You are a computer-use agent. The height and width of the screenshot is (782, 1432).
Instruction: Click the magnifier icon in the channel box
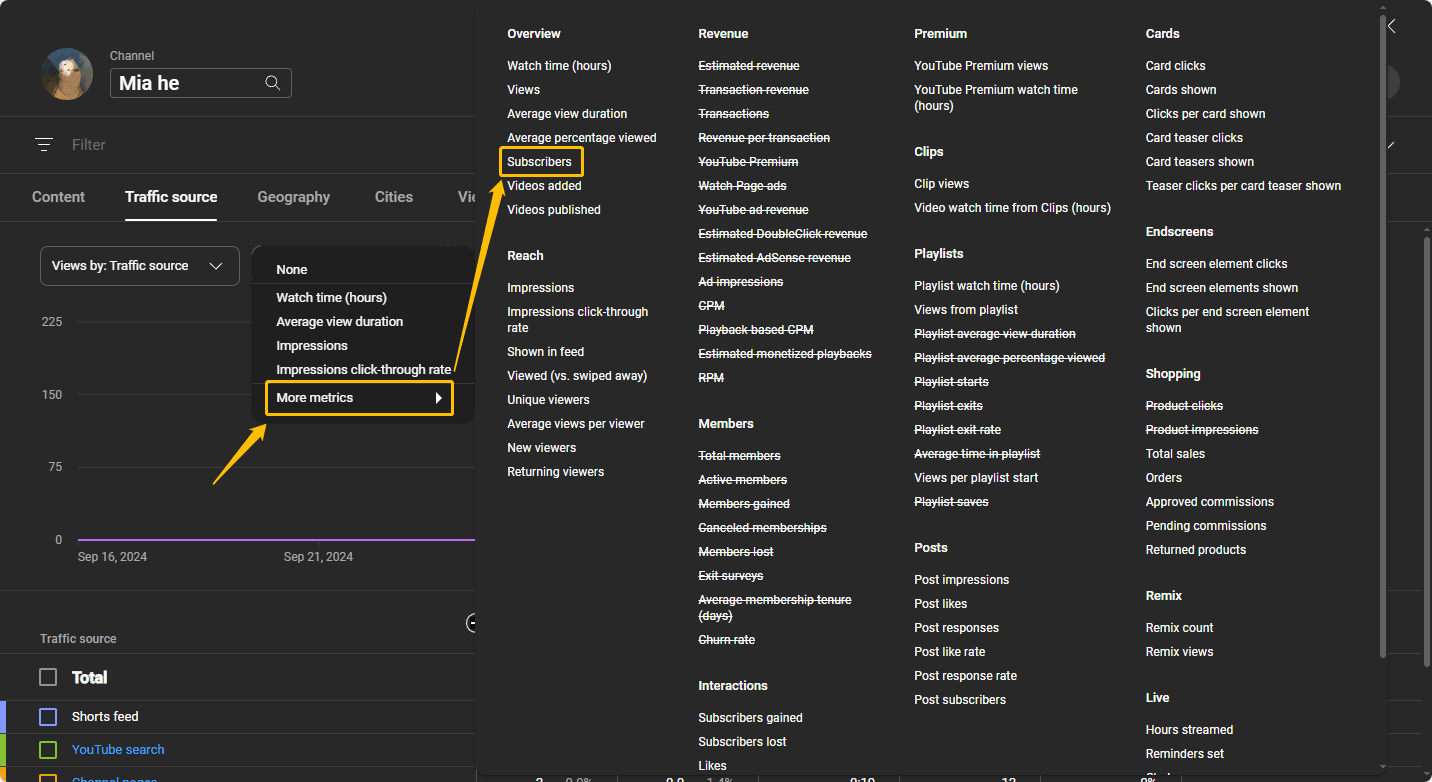pos(273,83)
